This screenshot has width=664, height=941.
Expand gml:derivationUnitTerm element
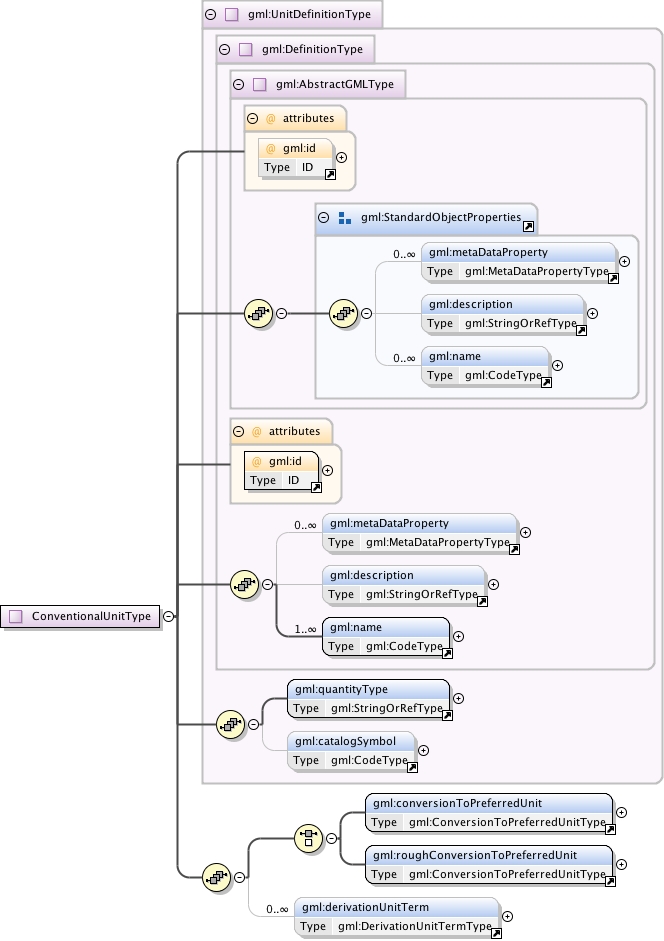point(507,916)
